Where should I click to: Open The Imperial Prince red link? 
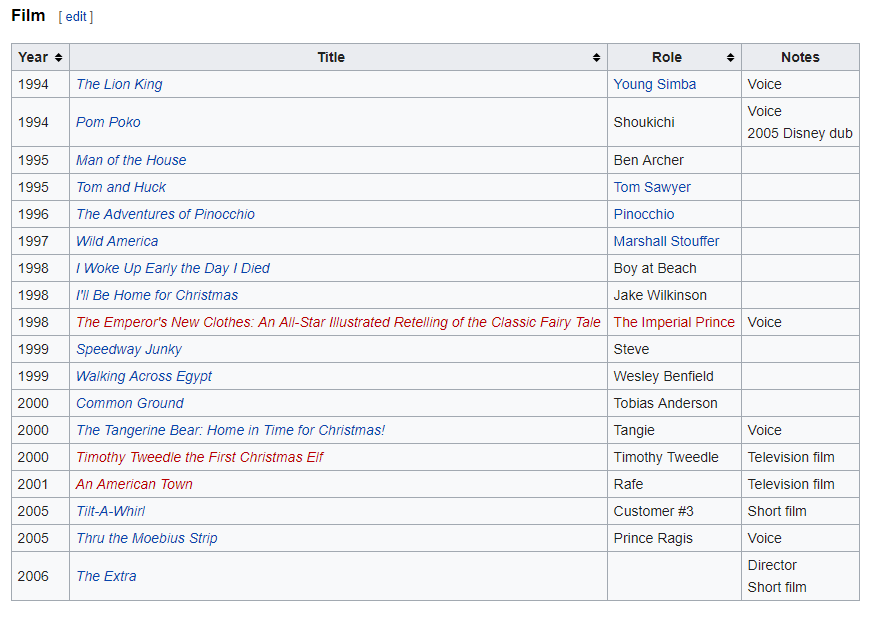click(x=674, y=322)
